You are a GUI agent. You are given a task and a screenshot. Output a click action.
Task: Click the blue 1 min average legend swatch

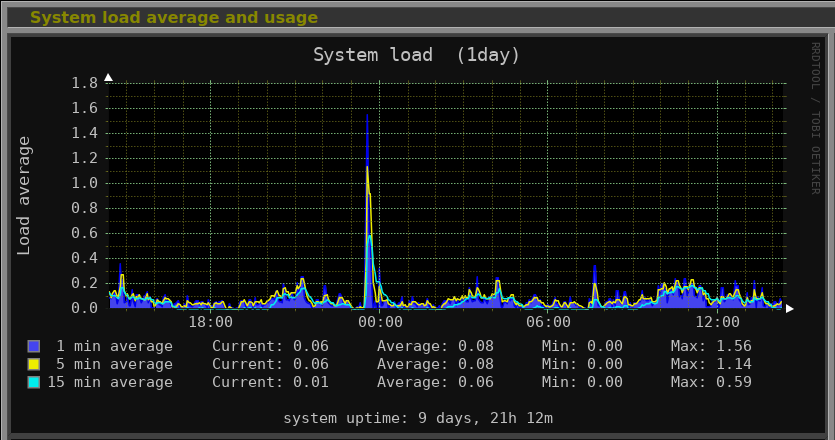point(34,346)
